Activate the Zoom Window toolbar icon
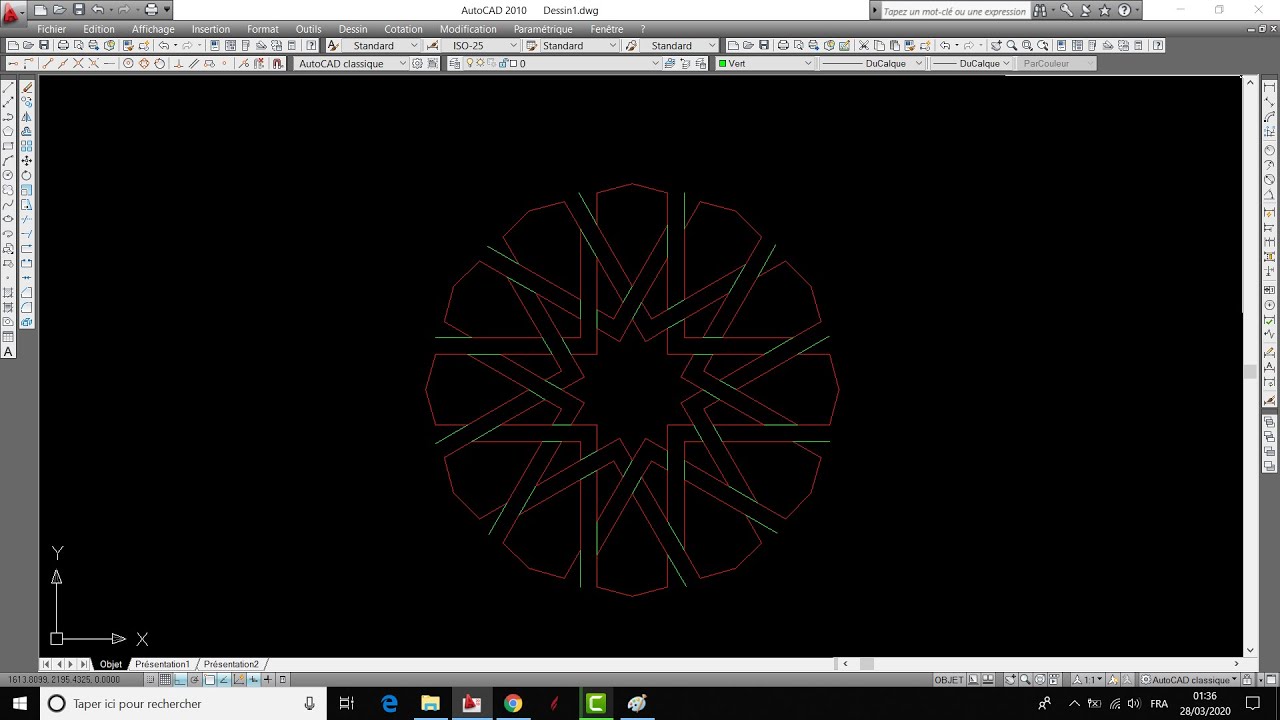1280x720 pixels. pos(1027,45)
